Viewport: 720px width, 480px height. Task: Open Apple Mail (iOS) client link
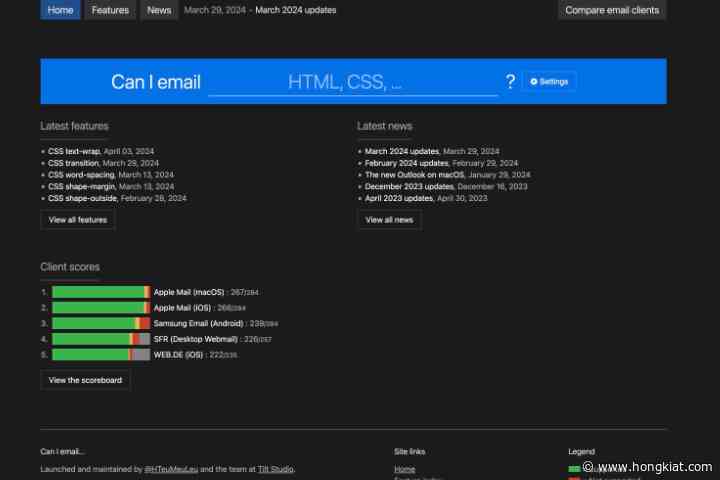click(x=182, y=308)
